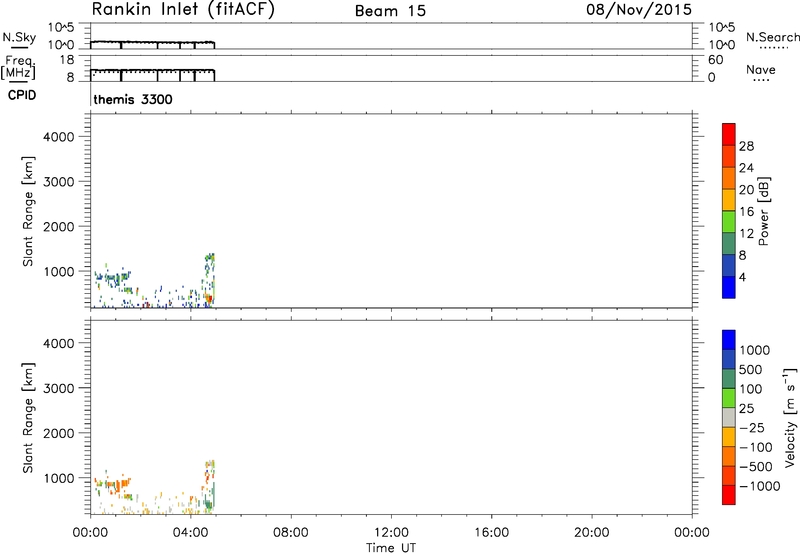Click the 3000 tick in velocity panel

tap(59, 388)
